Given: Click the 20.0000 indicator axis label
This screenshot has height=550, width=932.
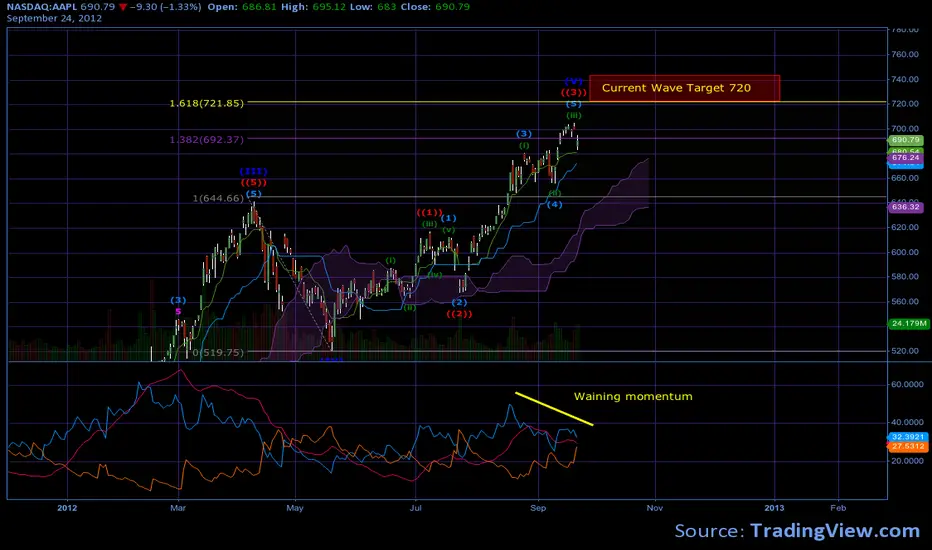Looking at the screenshot, I should coord(907,461).
